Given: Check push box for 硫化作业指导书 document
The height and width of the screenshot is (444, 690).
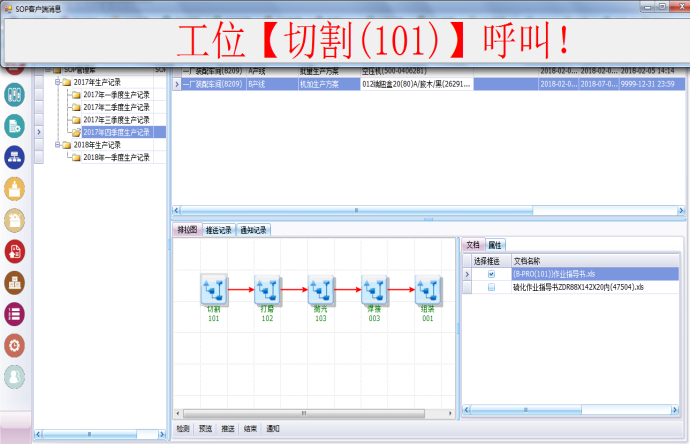Looking at the screenshot, I should click(492, 287).
